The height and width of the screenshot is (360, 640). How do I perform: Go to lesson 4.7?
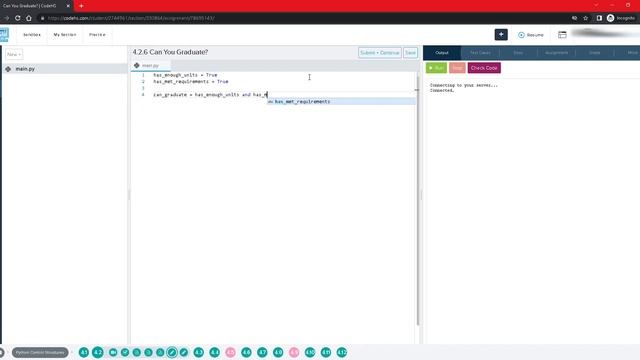[x=262, y=352]
